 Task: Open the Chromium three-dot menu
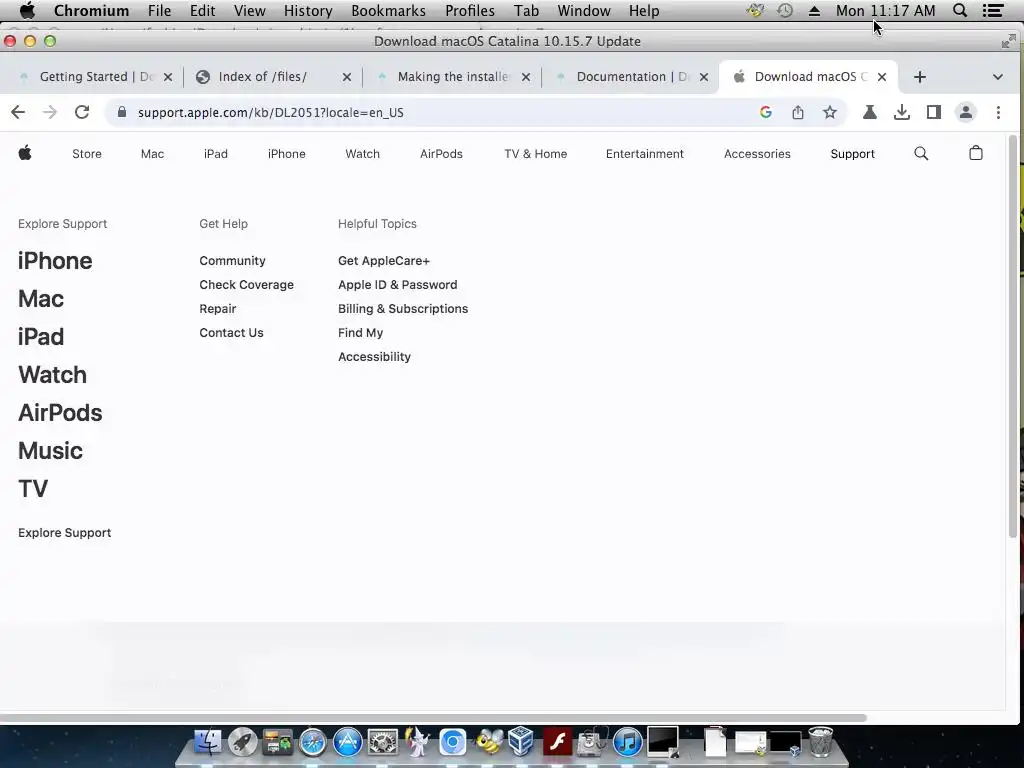pos(998,112)
